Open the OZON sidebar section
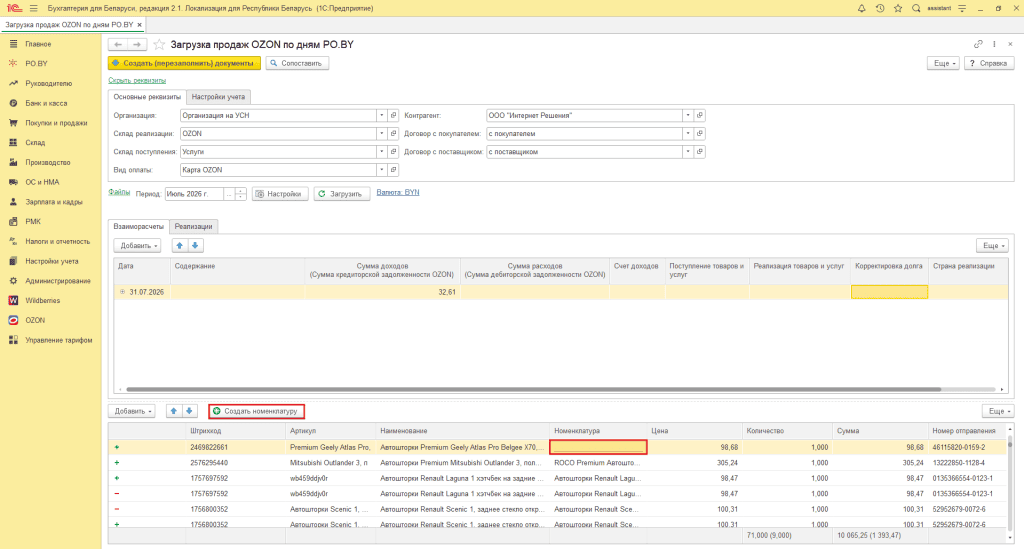The image size is (1024, 549). tap(35, 320)
